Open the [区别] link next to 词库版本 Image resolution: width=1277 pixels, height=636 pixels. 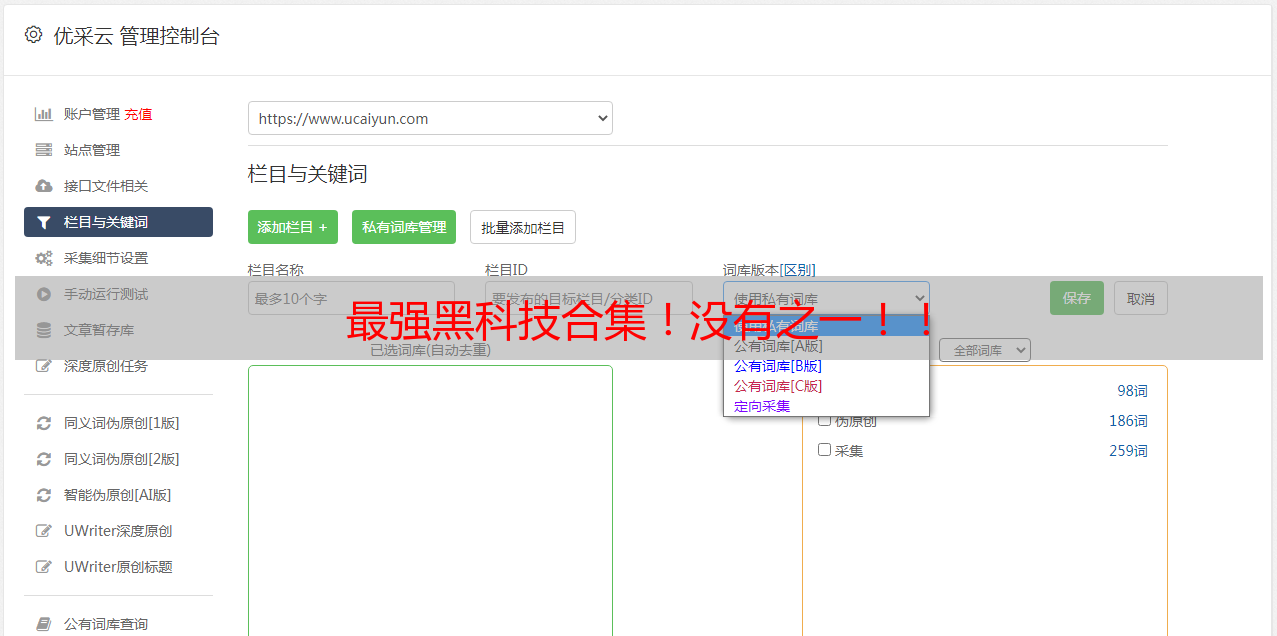797,270
